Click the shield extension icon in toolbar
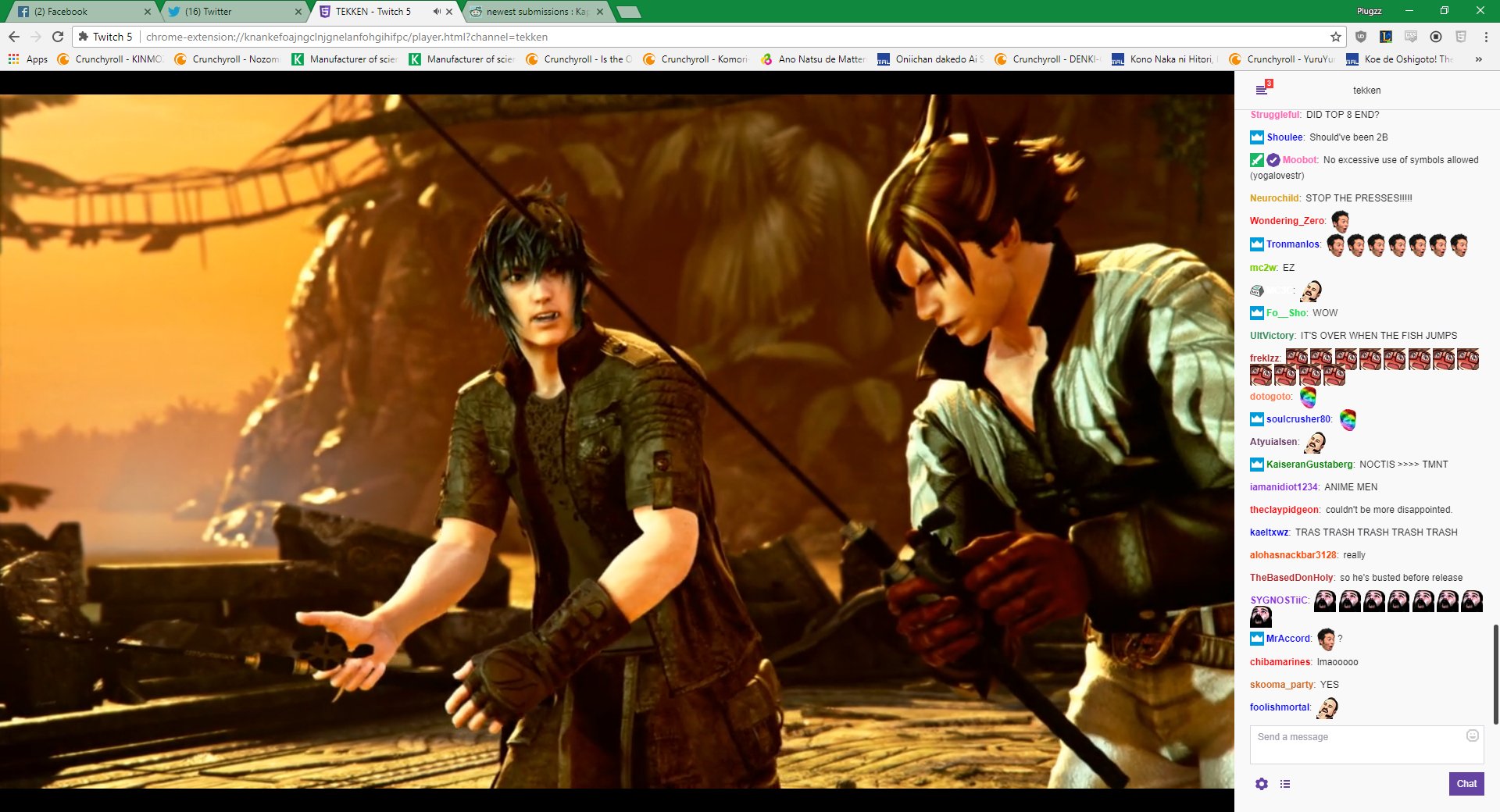This screenshot has width=1500, height=812. pos(1361,37)
